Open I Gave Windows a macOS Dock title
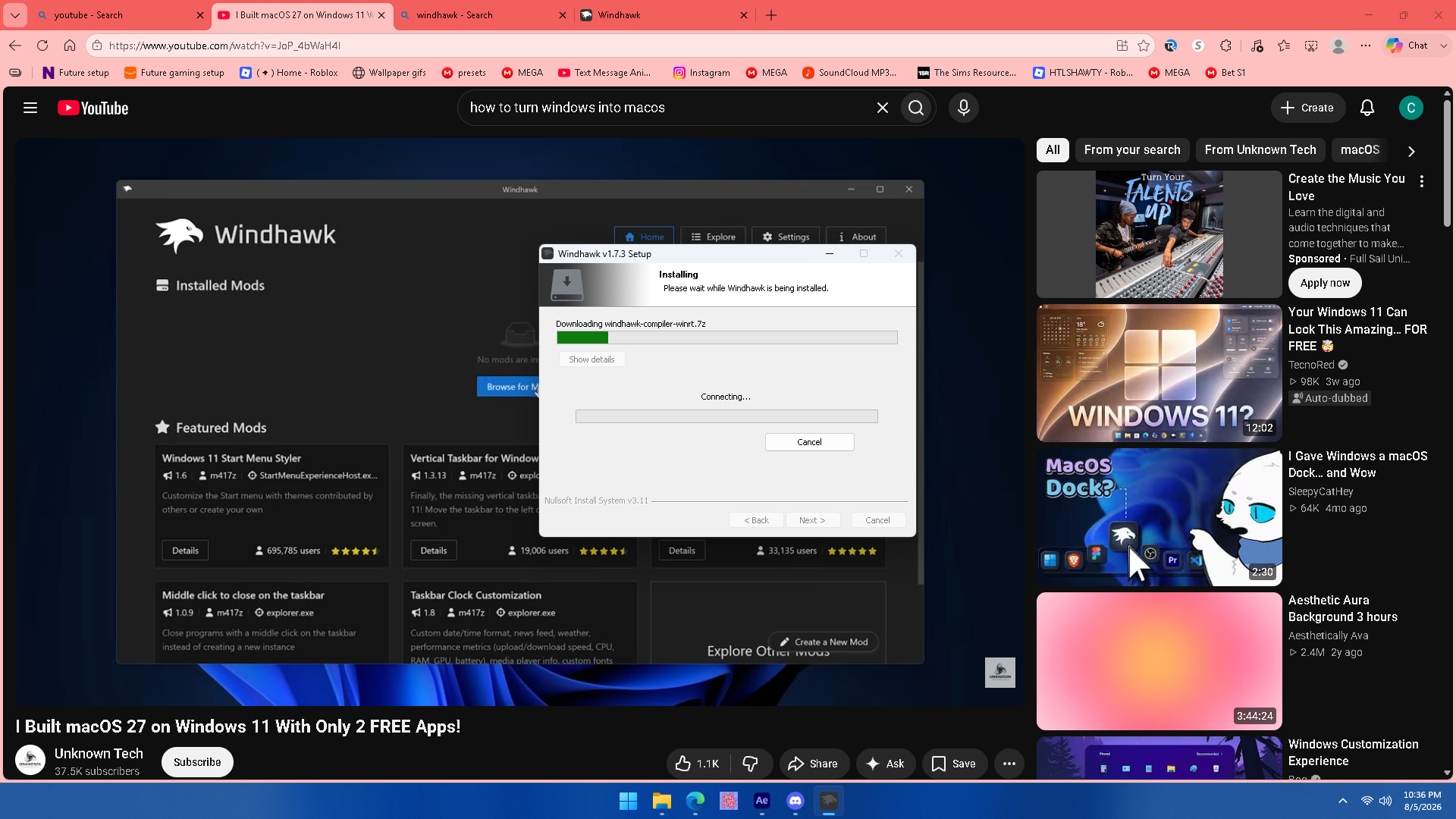Screen dimensions: 1456x819 point(1357,464)
